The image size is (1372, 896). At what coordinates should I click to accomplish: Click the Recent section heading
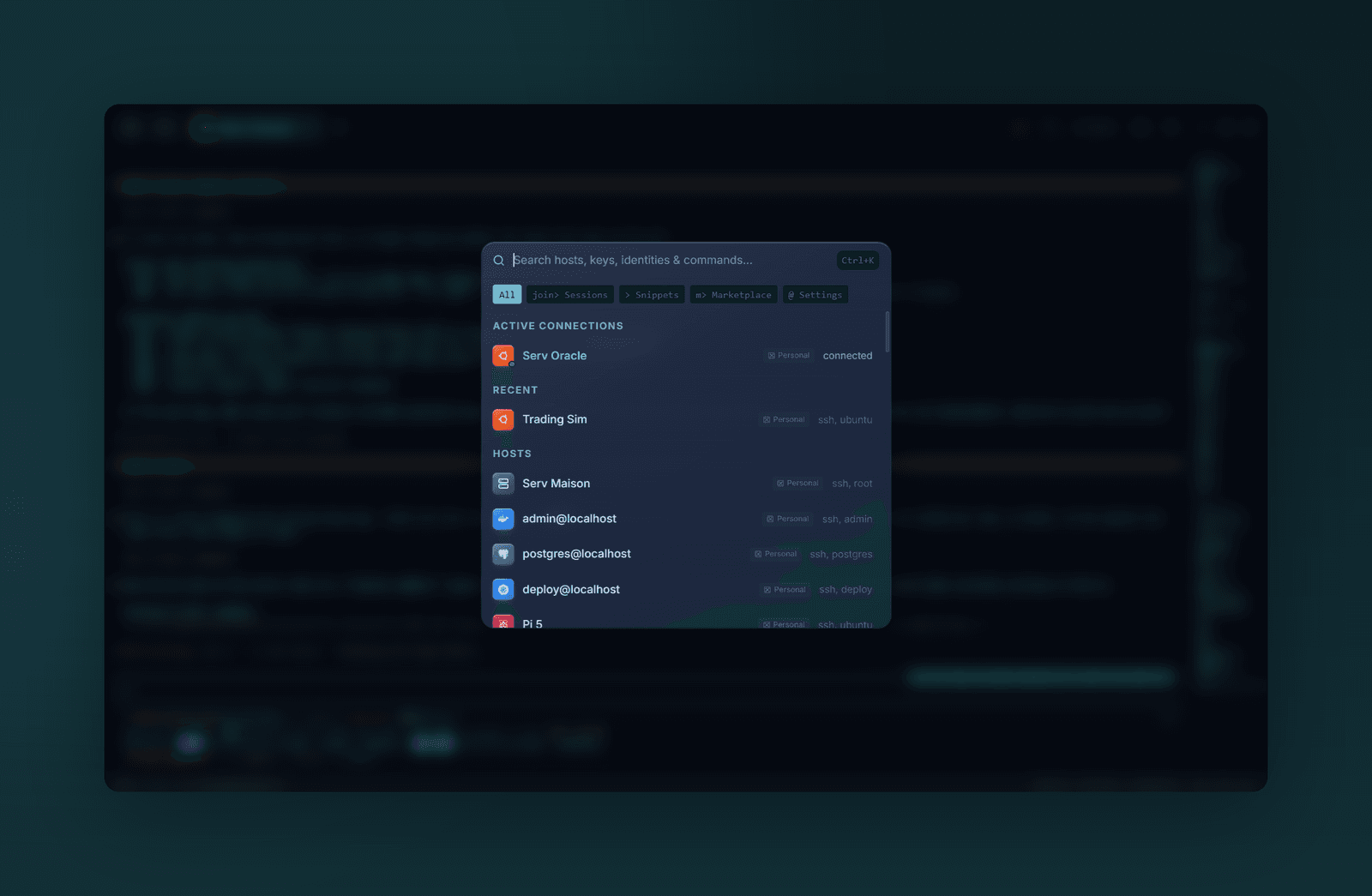tap(515, 390)
